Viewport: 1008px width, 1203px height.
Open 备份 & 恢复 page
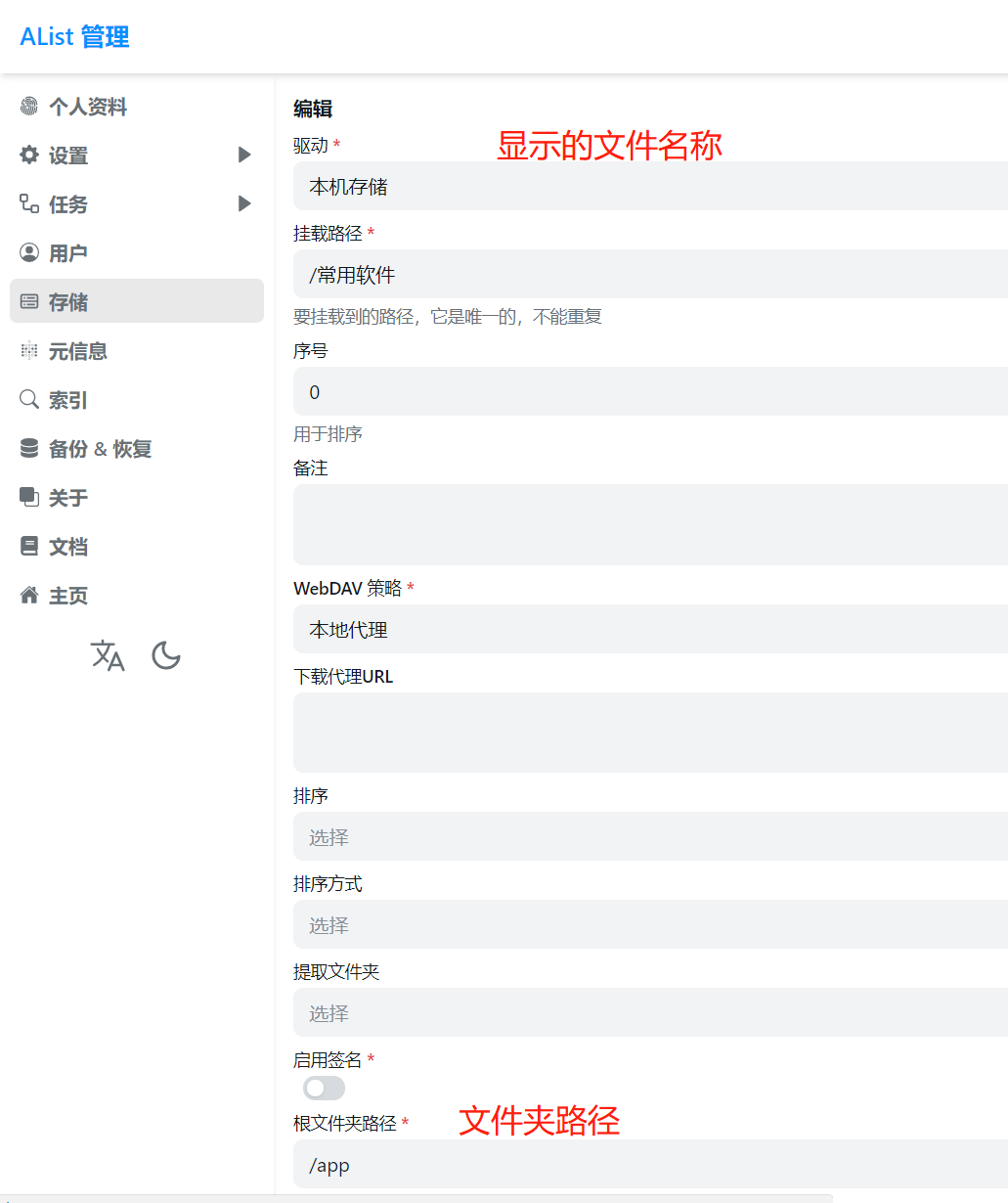pos(137,448)
